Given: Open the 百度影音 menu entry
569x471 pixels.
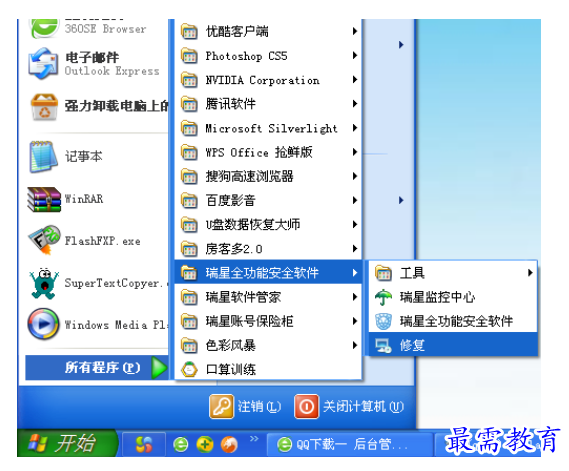Looking at the screenshot, I should (268, 201).
